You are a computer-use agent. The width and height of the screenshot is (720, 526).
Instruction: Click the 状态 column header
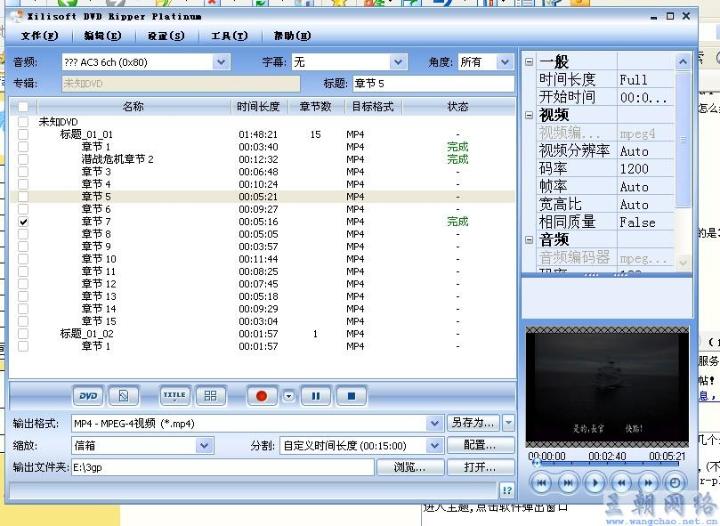(458, 107)
